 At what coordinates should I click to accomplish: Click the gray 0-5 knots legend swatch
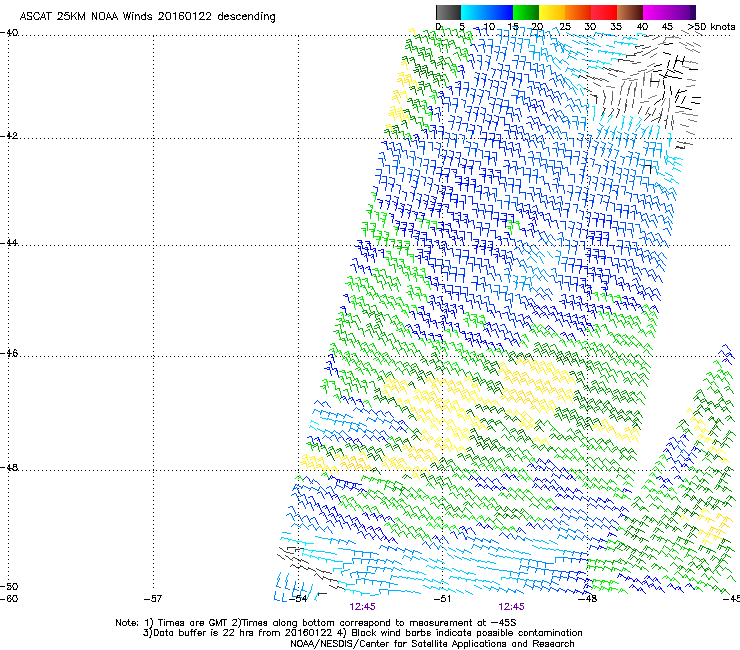pyautogui.click(x=448, y=12)
